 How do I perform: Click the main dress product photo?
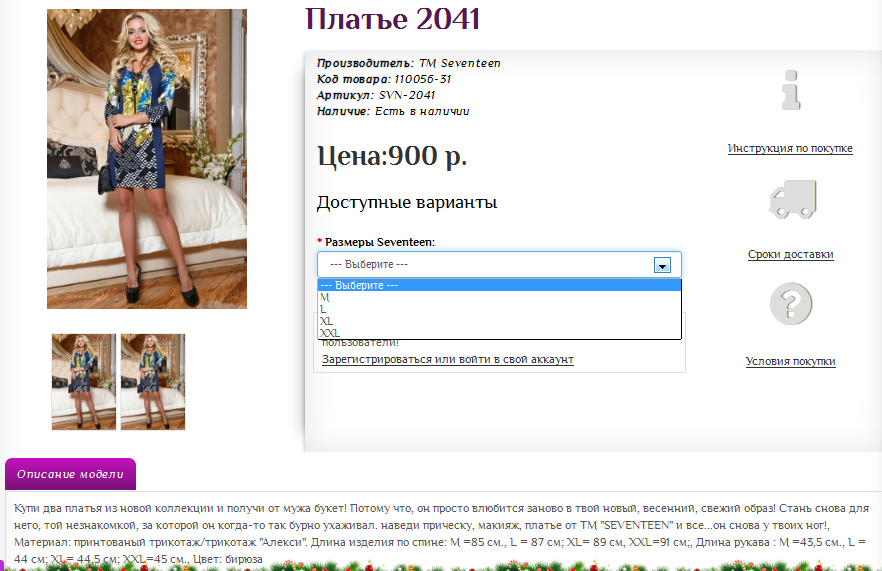coord(147,159)
